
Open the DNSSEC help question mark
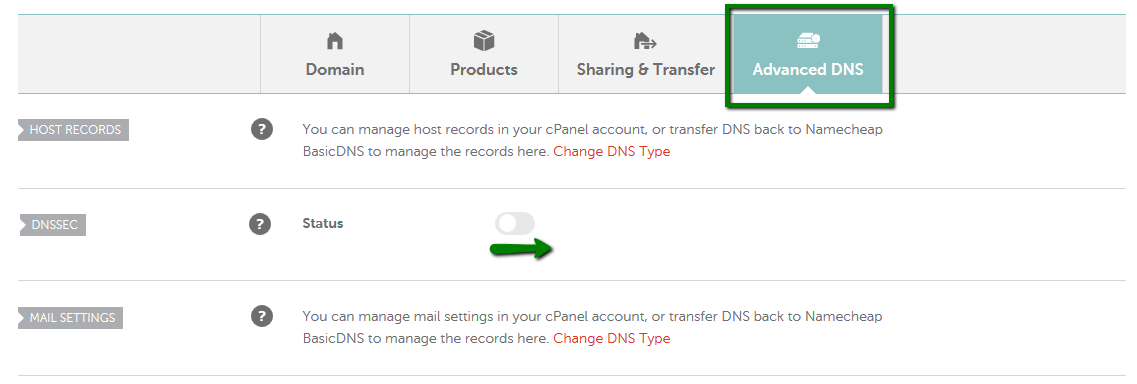(x=260, y=224)
